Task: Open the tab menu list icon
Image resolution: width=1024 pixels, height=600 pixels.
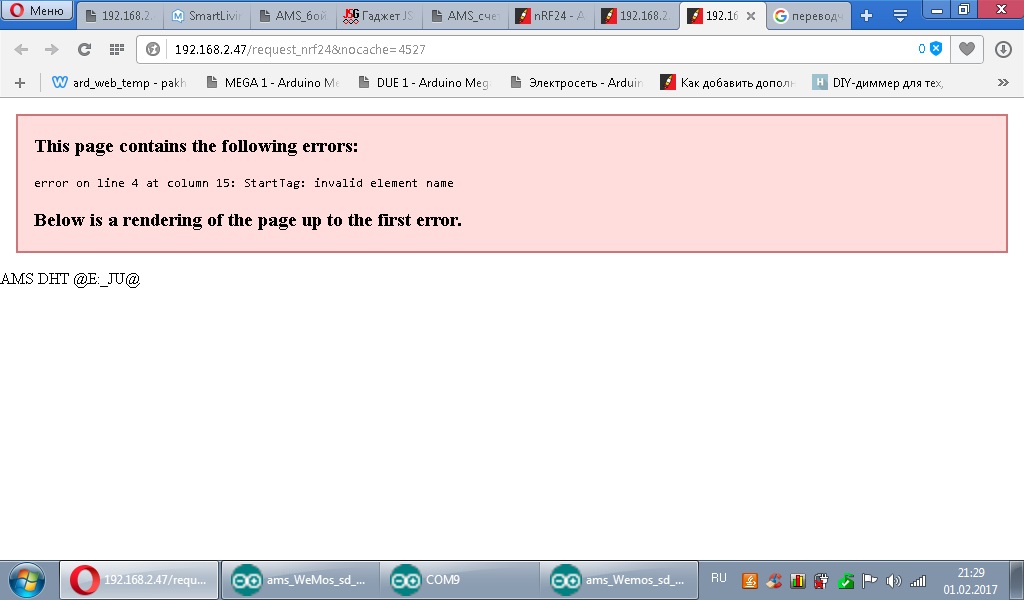Action: pos(900,16)
